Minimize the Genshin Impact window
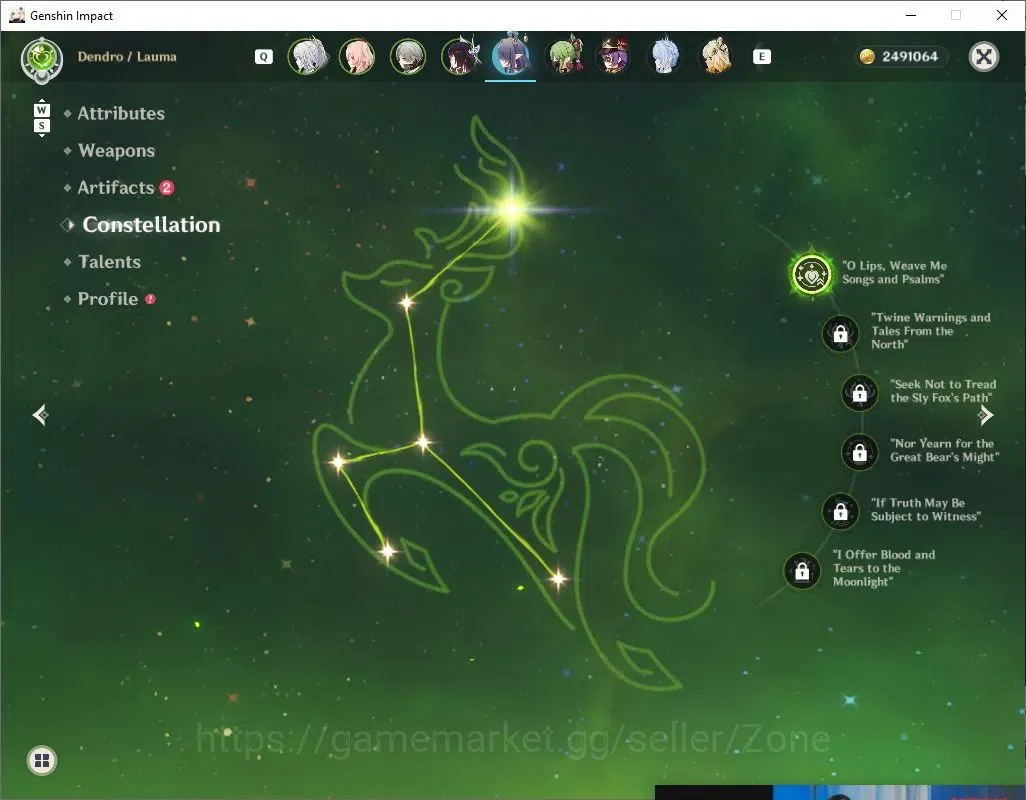This screenshot has height=800, width=1026. pos(911,15)
